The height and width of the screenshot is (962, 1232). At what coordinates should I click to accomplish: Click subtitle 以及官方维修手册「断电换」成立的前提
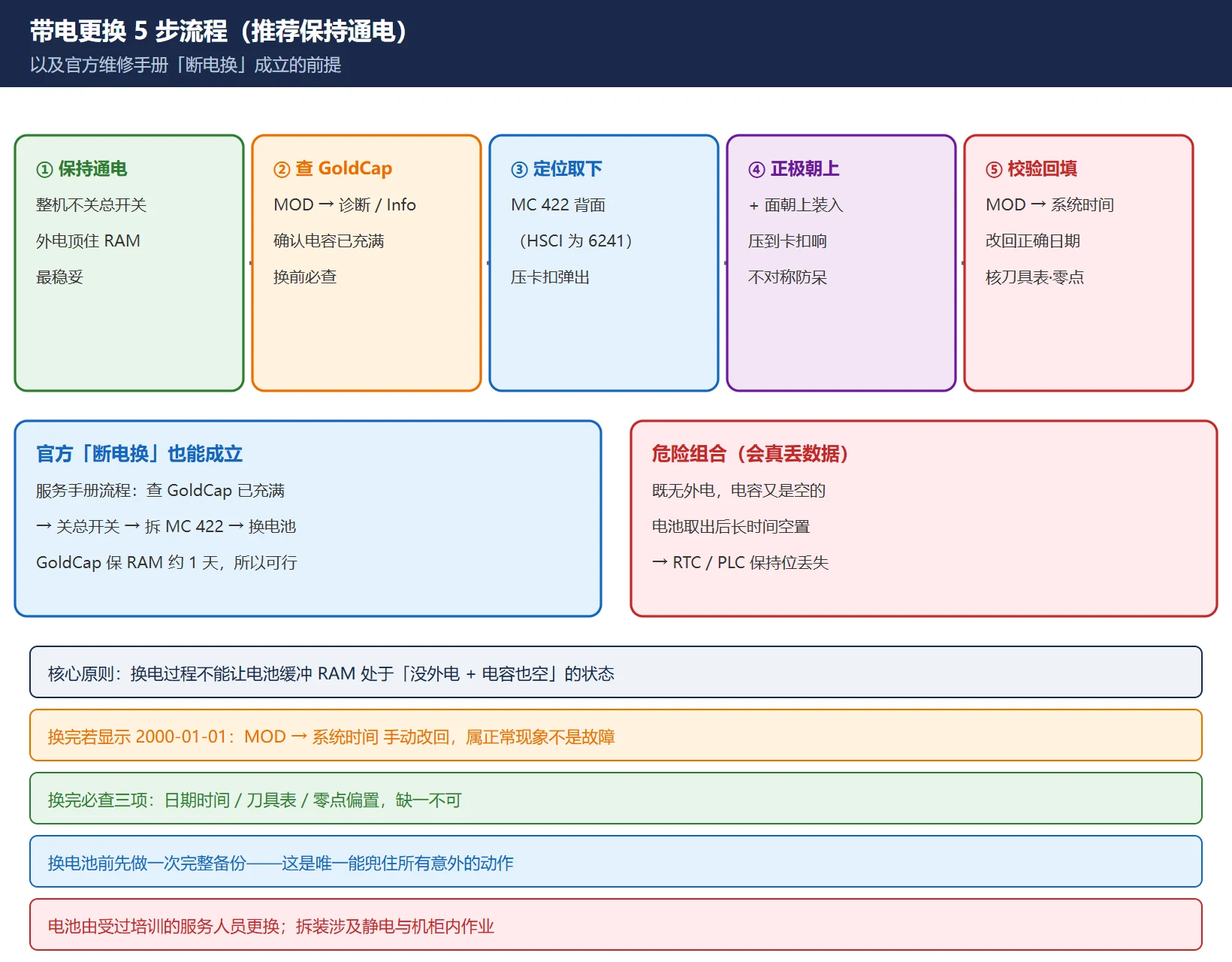click(x=186, y=65)
